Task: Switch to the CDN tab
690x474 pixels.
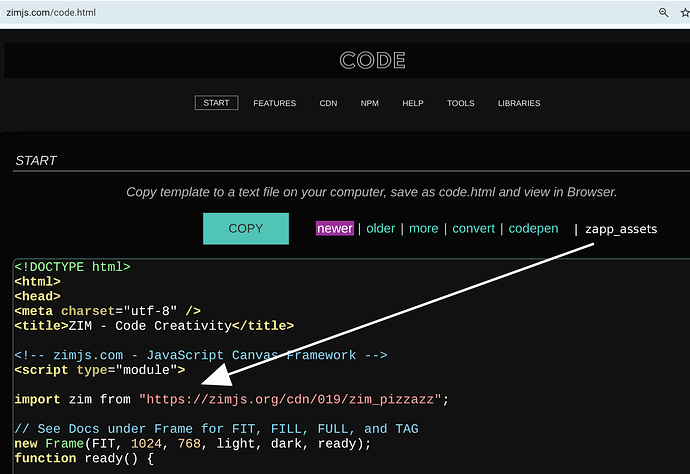Action: [328, 103]
